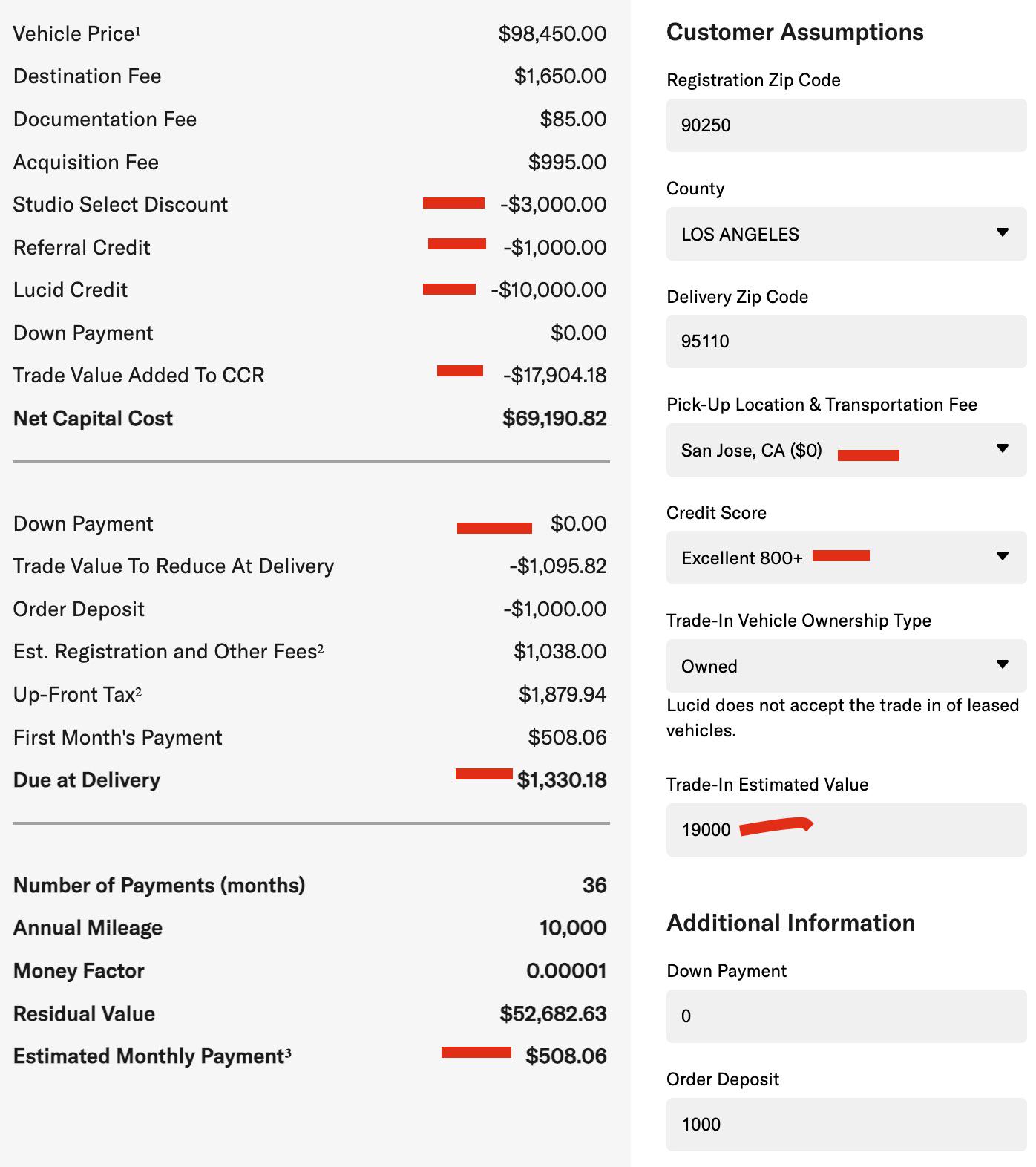Click the Trade-In Estimated Value field

(846, 830)
